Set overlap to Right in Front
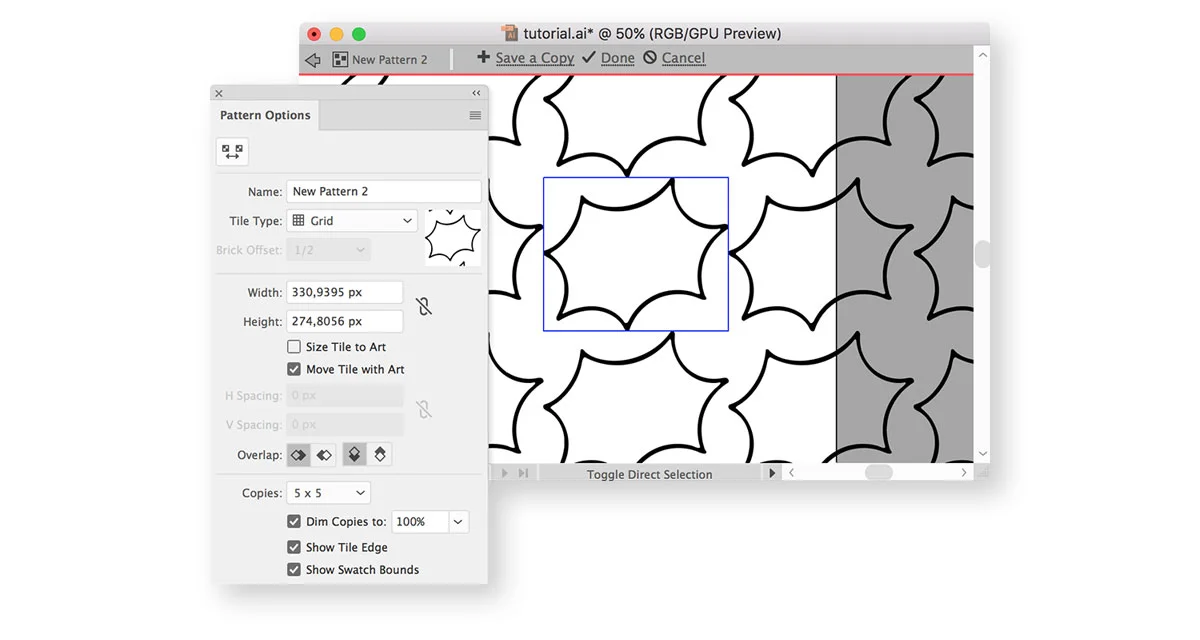This screenshot has width=1200, height=640. click(323, 454)
